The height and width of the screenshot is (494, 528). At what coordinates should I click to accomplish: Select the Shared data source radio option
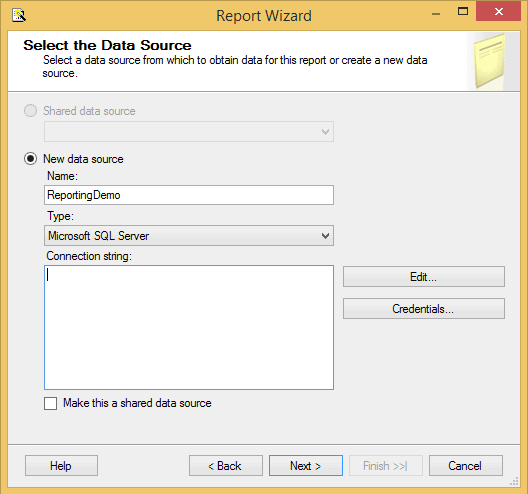point(30,110)
